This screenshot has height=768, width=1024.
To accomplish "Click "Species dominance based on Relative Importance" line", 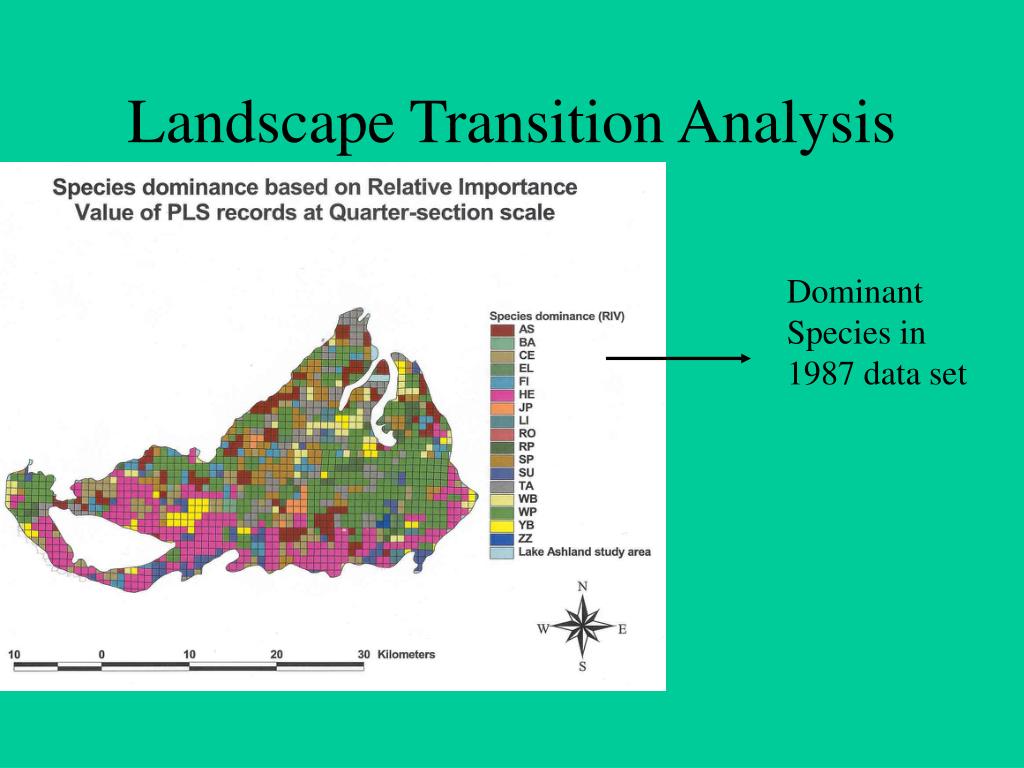I will (315, 187).
